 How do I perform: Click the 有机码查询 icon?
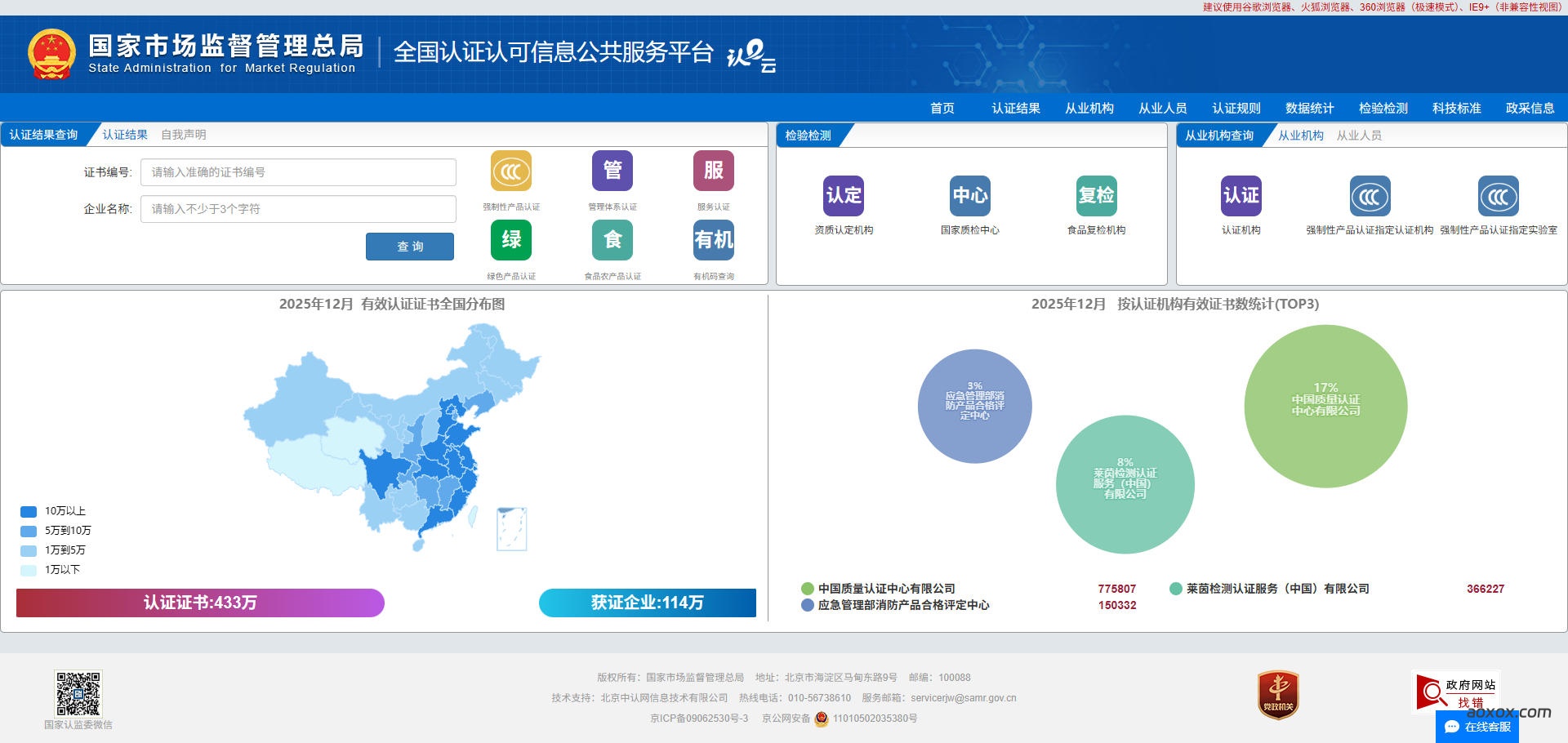pos(713,240)
